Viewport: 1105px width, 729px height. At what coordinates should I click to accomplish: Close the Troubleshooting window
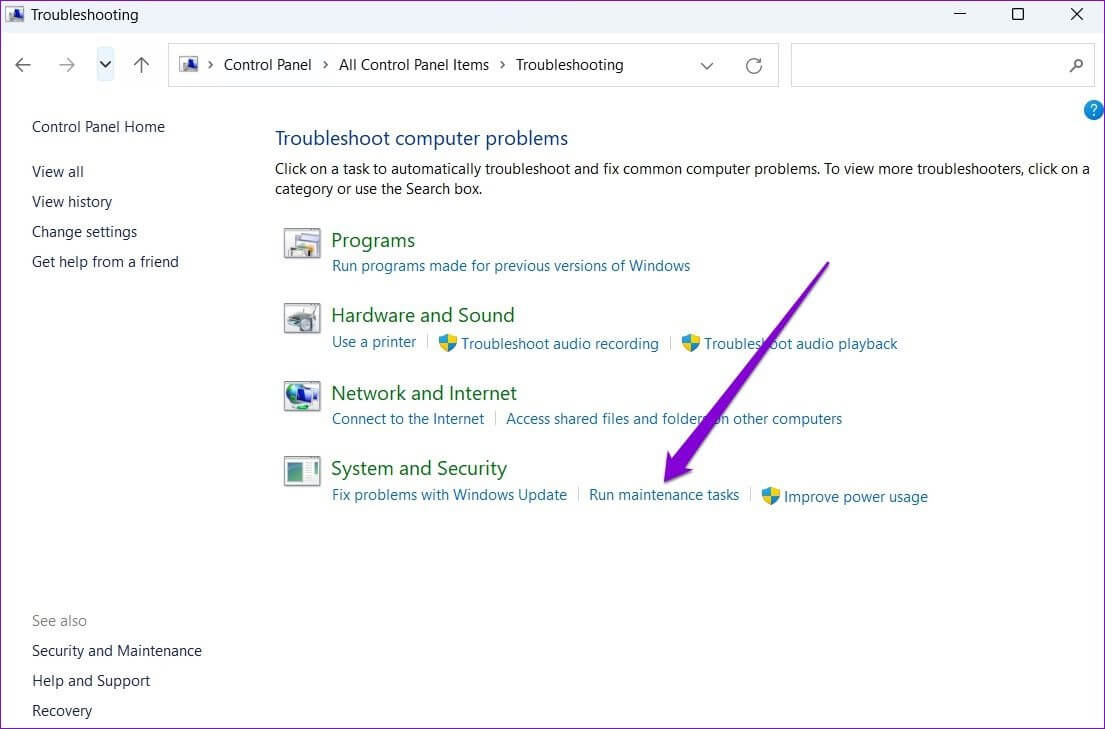tap(1077, 14)
